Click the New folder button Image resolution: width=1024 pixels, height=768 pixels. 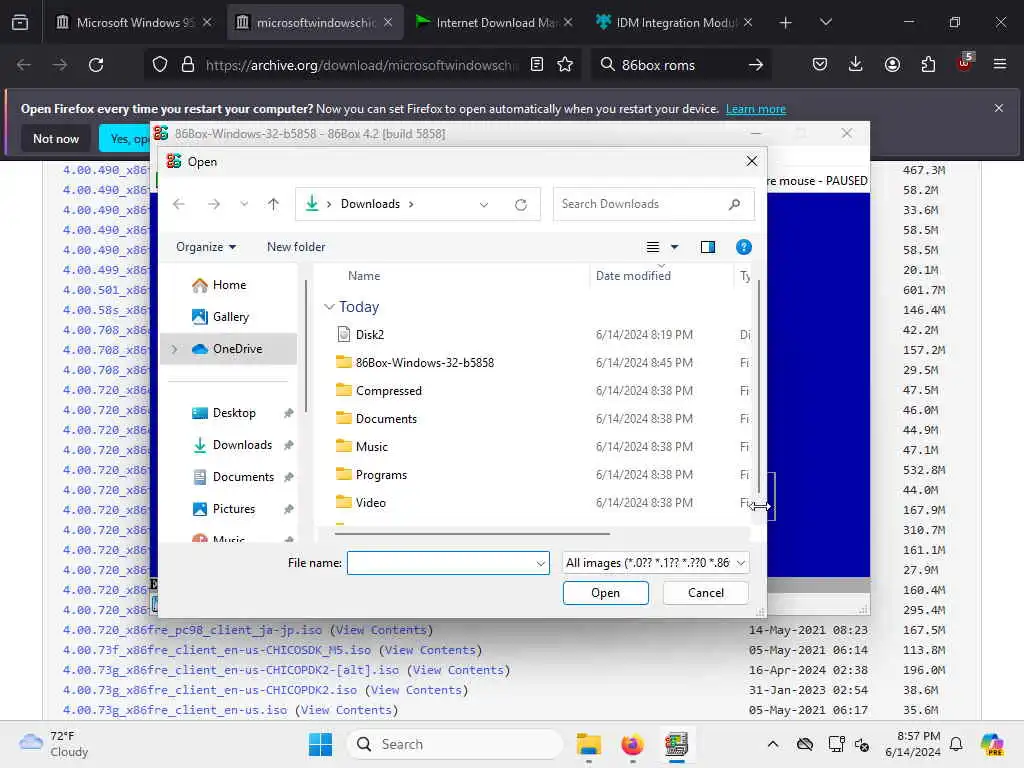click(x=296, y=247)
